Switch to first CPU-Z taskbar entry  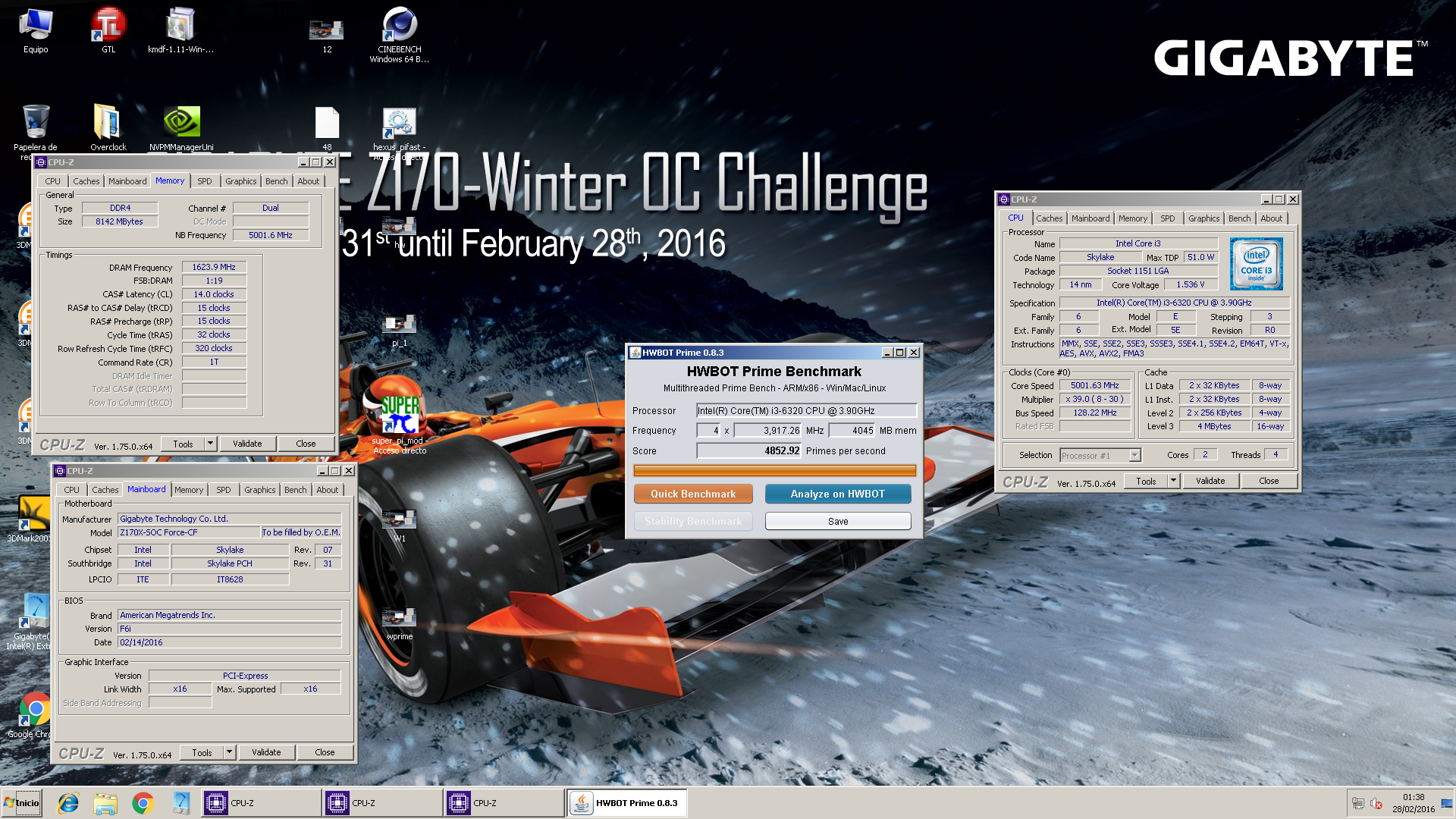point(261,803)
